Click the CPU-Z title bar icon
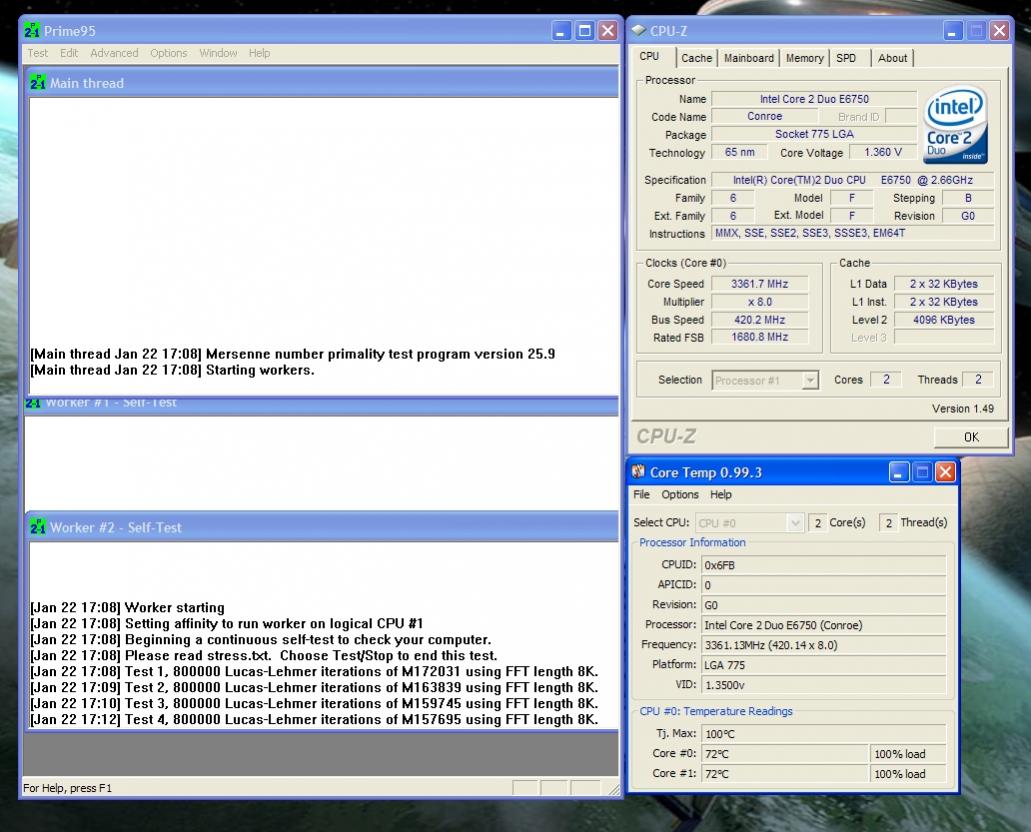The height and width of the screenshot is (832, 1031). tap(638, 30)
